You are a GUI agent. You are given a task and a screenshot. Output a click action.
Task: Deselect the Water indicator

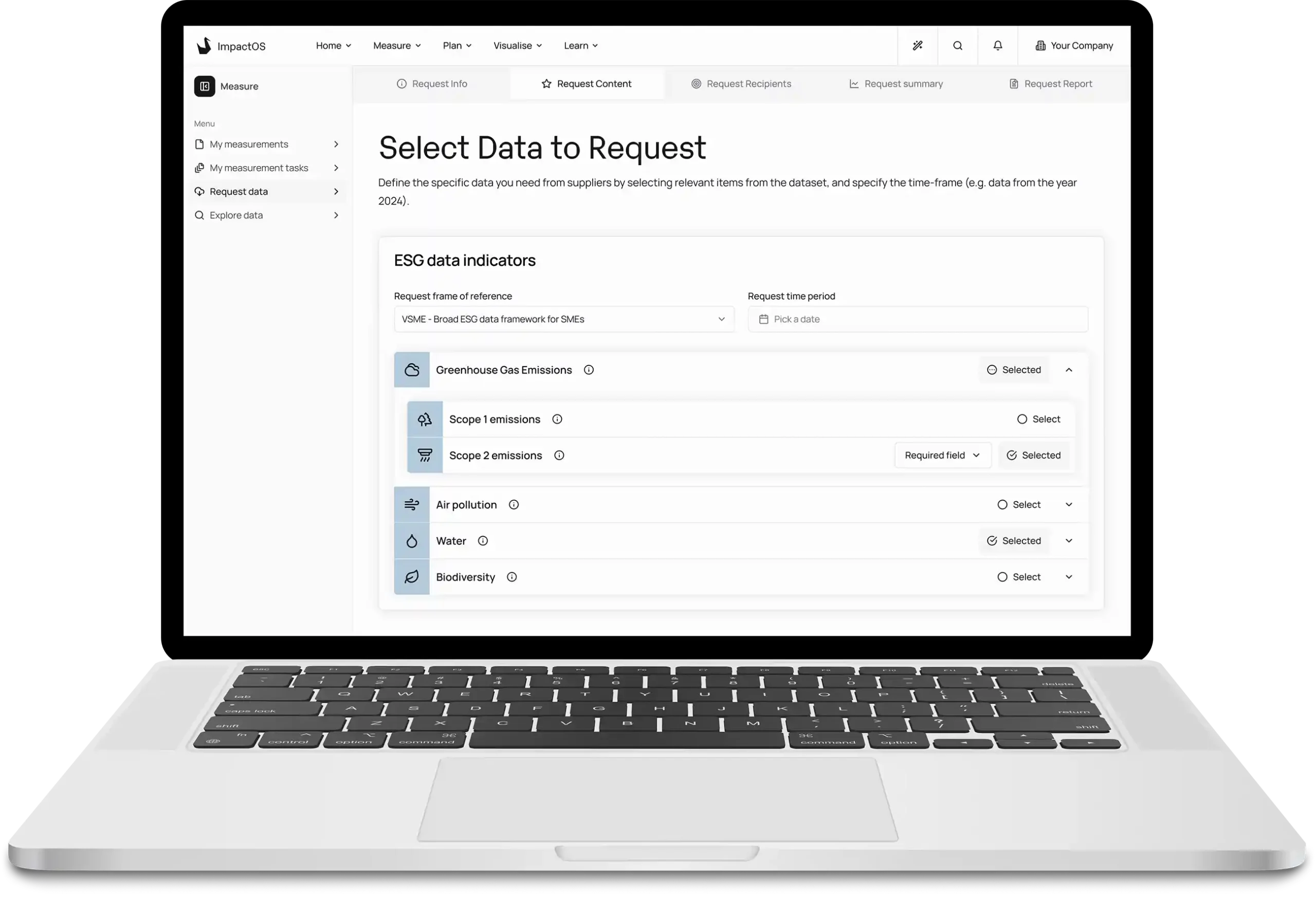[1014, 541]
